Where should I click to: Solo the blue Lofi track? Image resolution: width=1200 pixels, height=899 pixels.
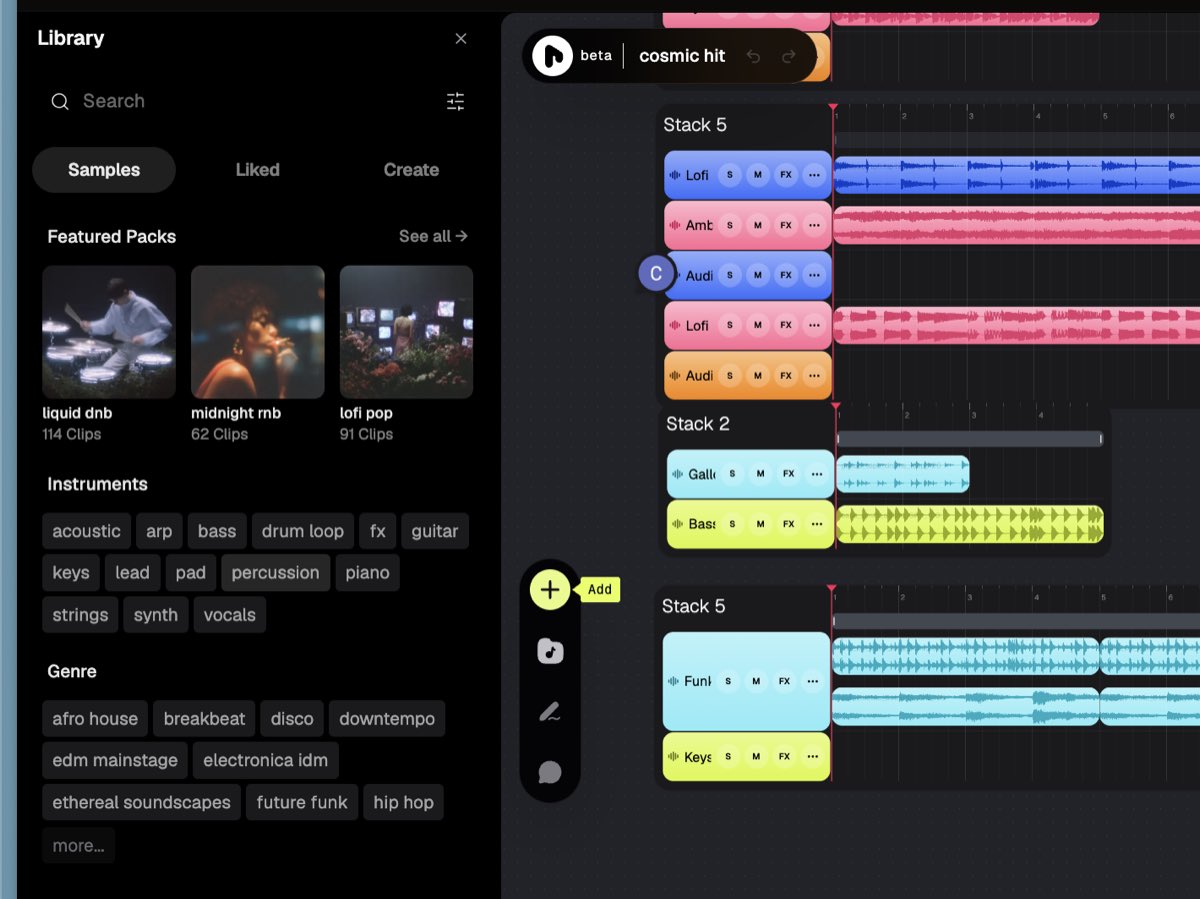(730, 175)
